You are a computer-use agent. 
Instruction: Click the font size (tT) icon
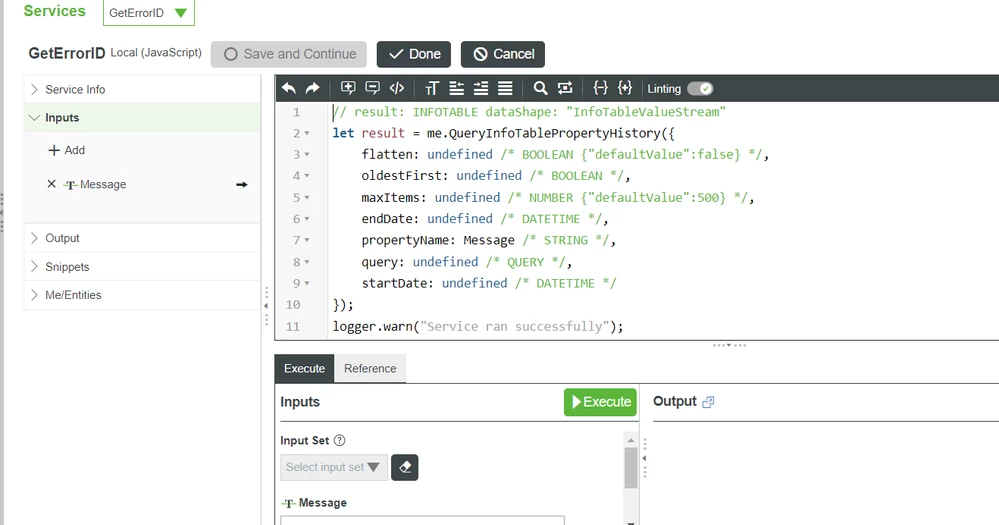(432, 89)
